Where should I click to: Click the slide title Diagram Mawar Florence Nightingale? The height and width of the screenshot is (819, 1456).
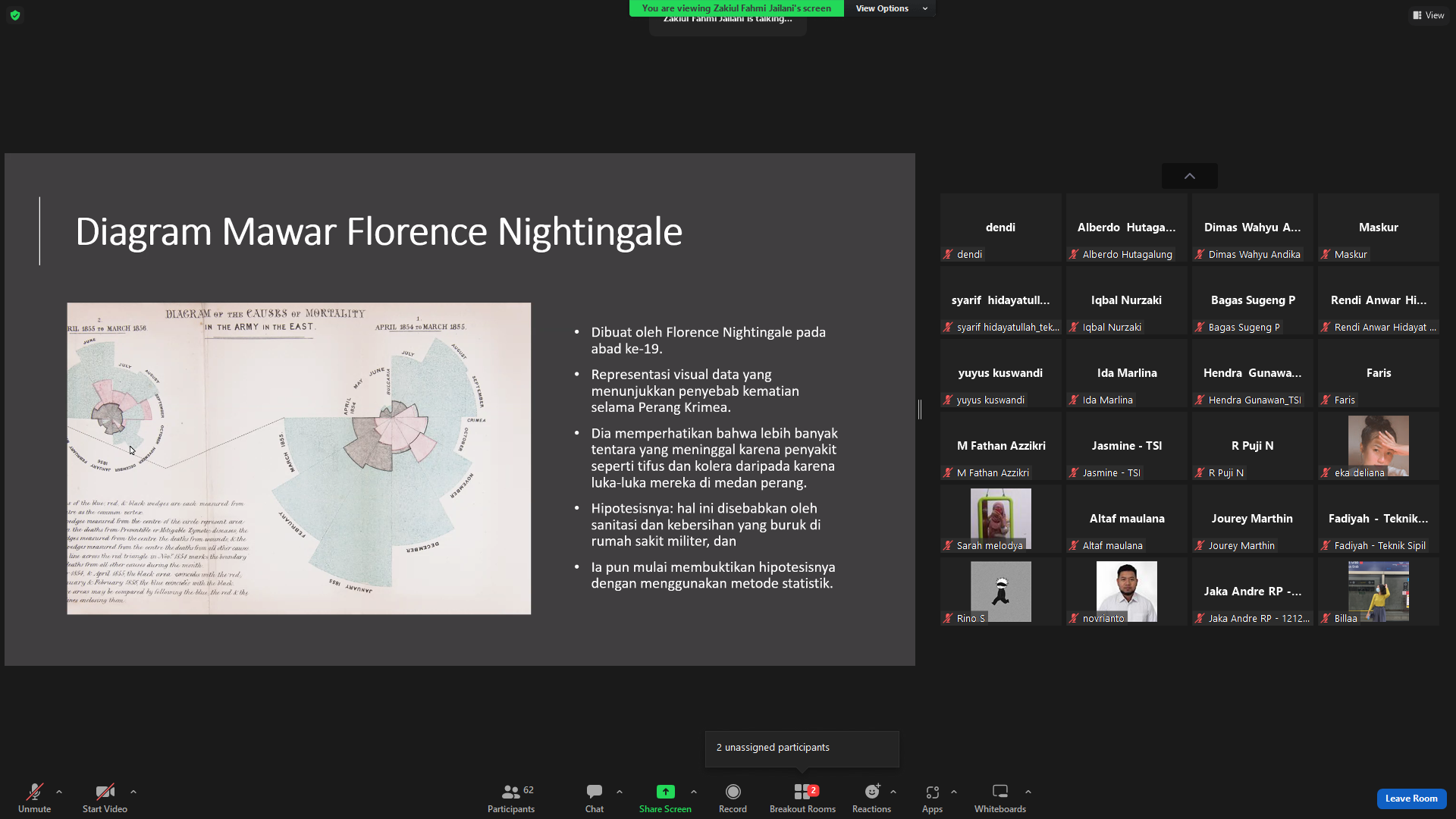coord(378,231)
